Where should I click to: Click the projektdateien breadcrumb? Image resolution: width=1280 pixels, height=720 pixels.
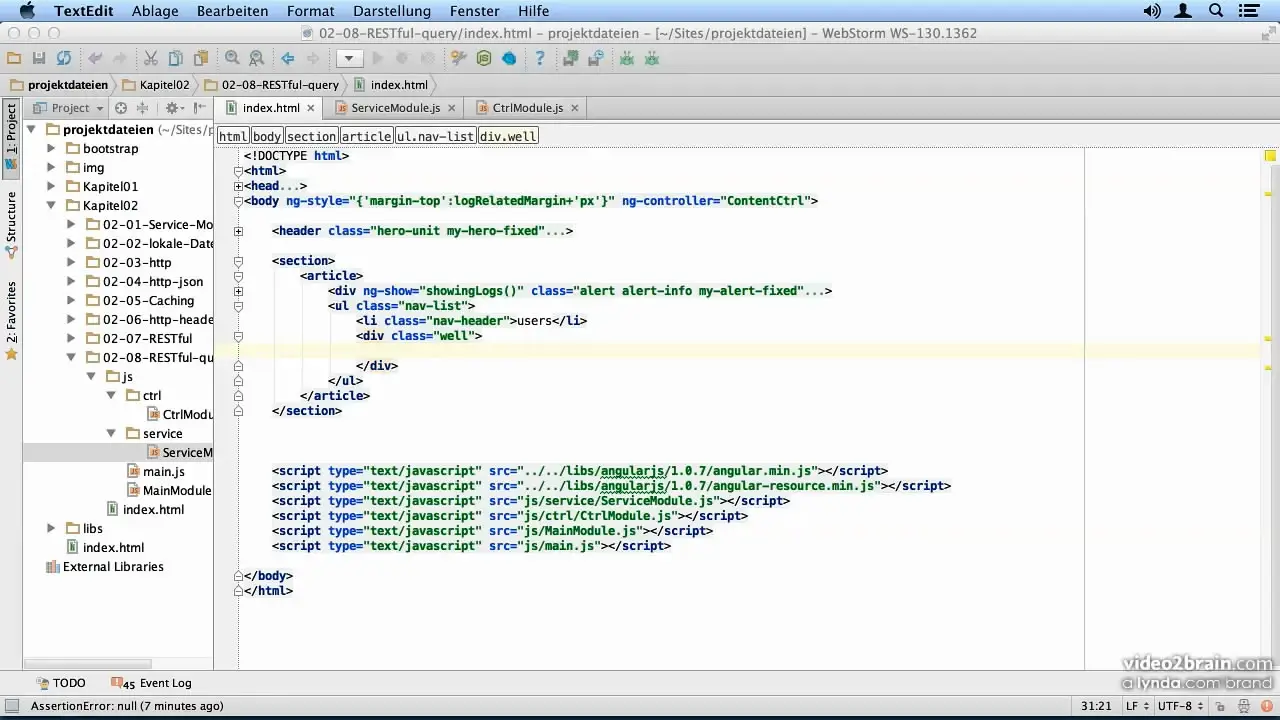60,85
